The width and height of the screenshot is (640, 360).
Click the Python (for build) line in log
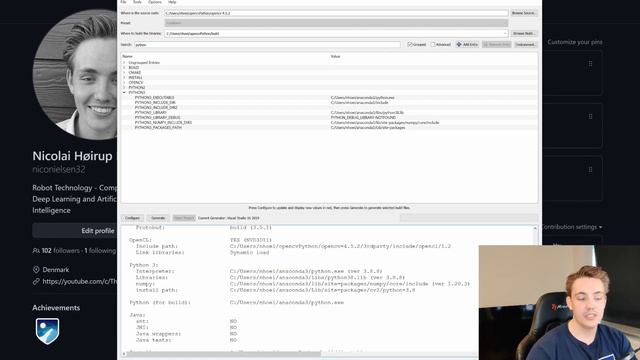coord(237,302)
